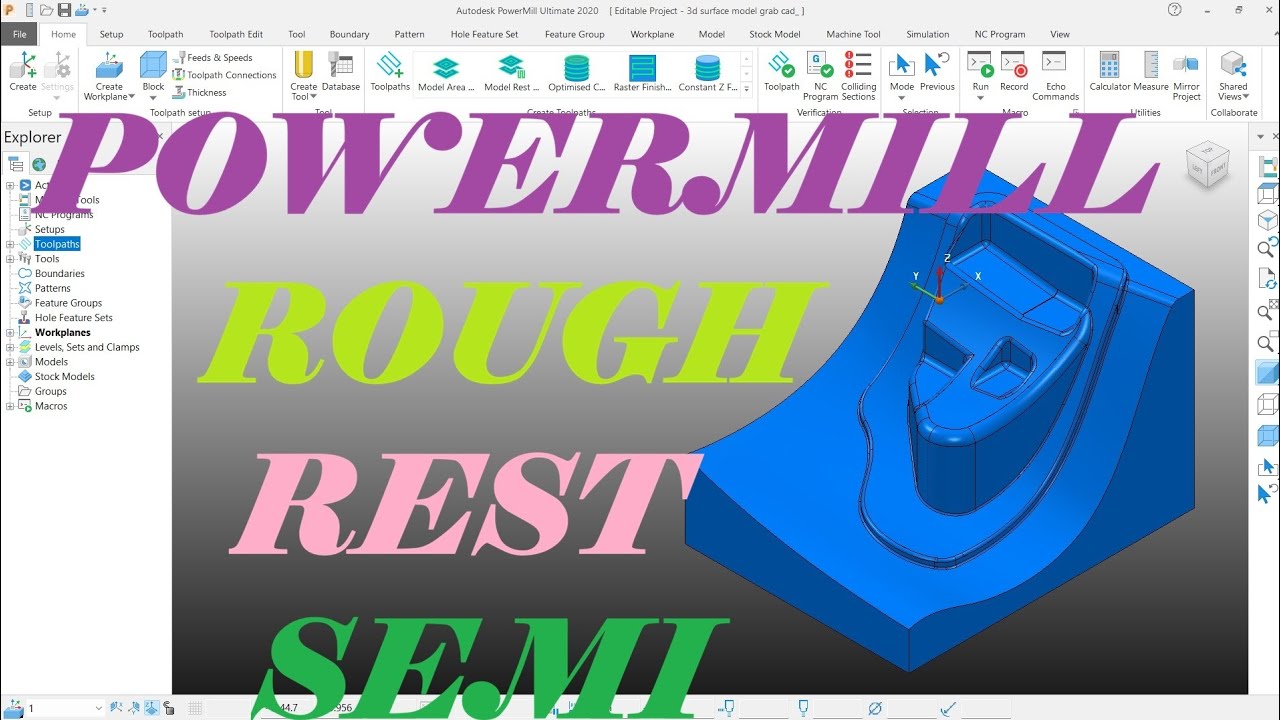
Task: Open the Thickness settings
Action: (199, 93)
